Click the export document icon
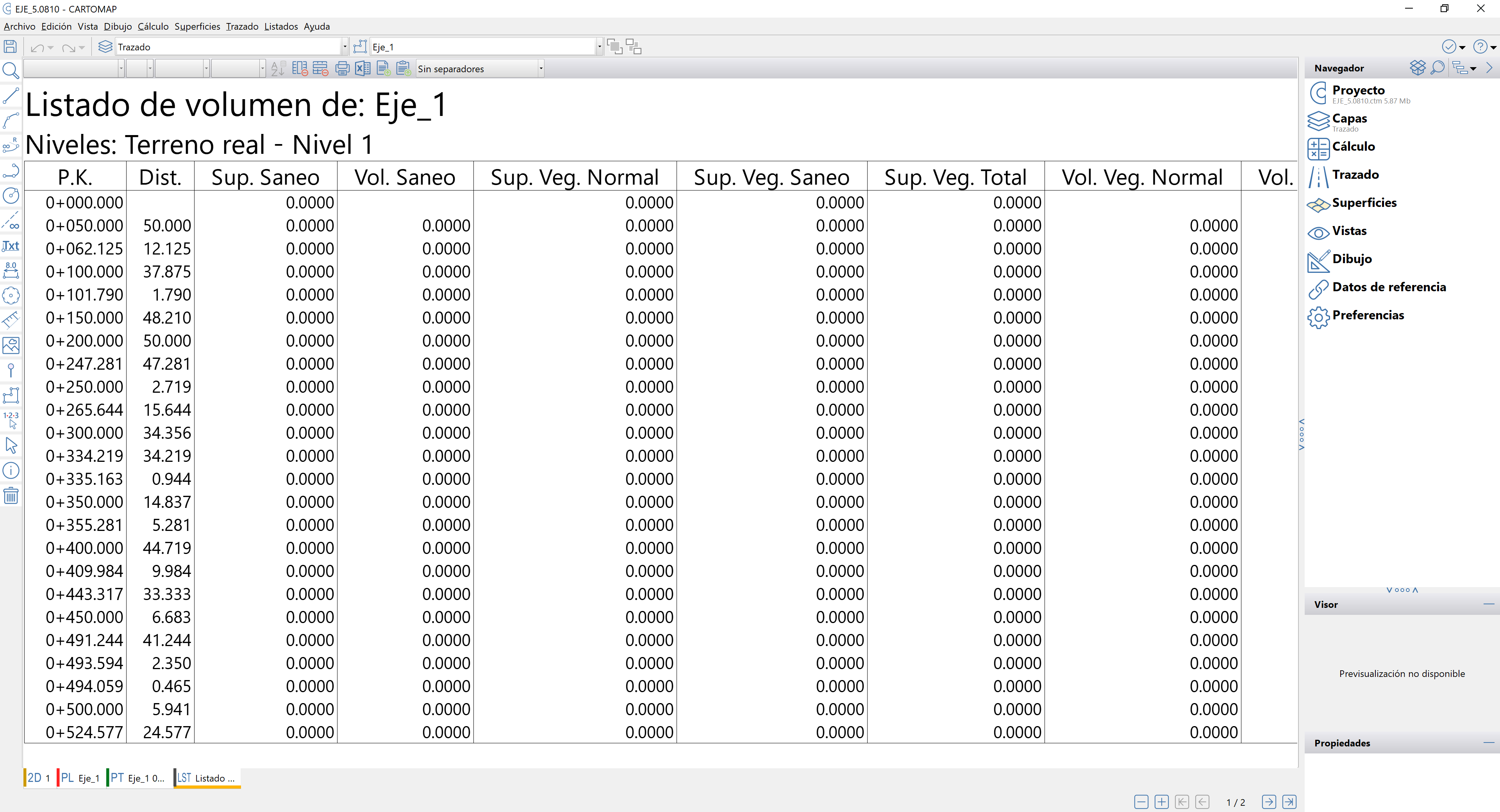 [x=383, y=69]
